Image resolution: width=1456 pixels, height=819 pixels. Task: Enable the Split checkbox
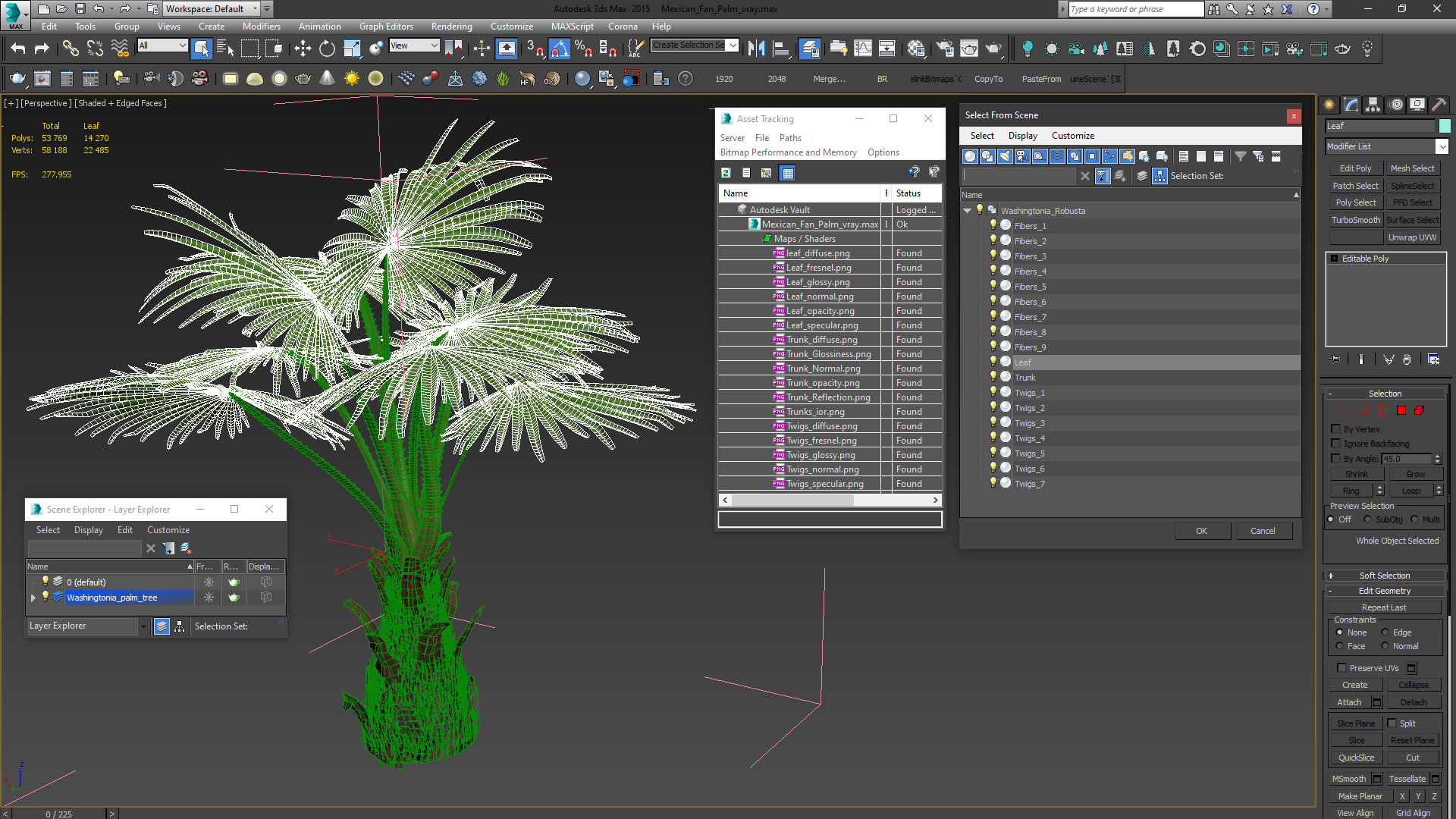1392,723
